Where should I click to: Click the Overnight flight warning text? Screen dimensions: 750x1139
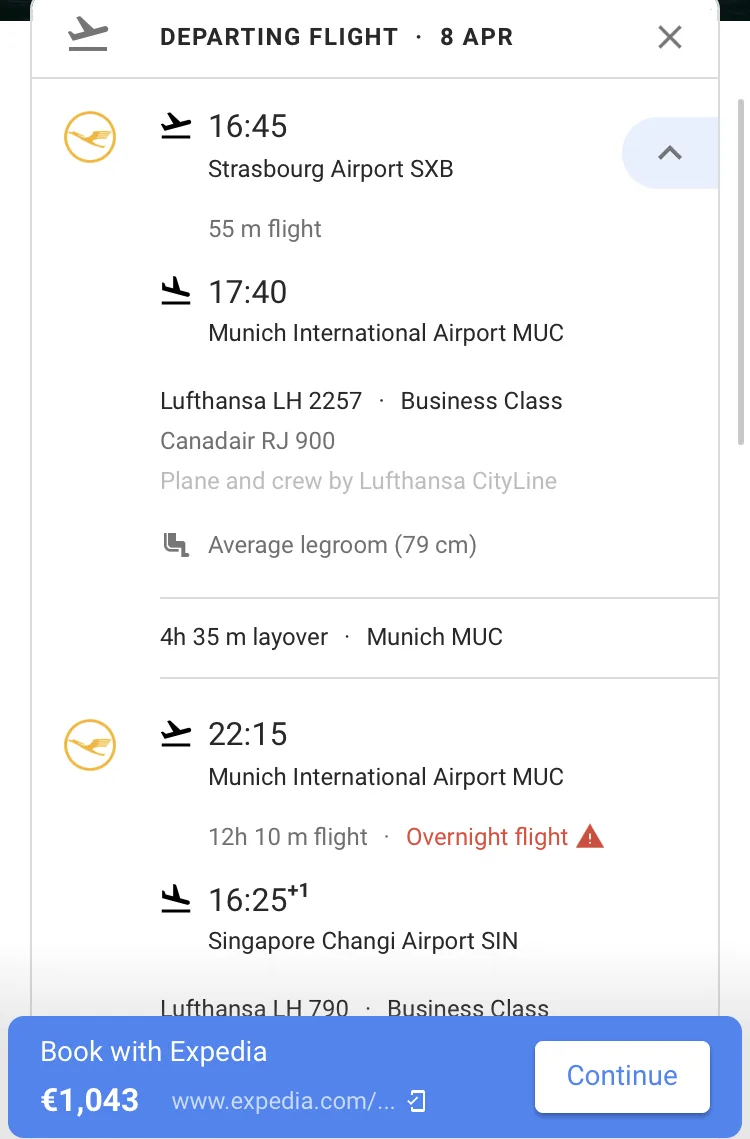click(487, 837)
